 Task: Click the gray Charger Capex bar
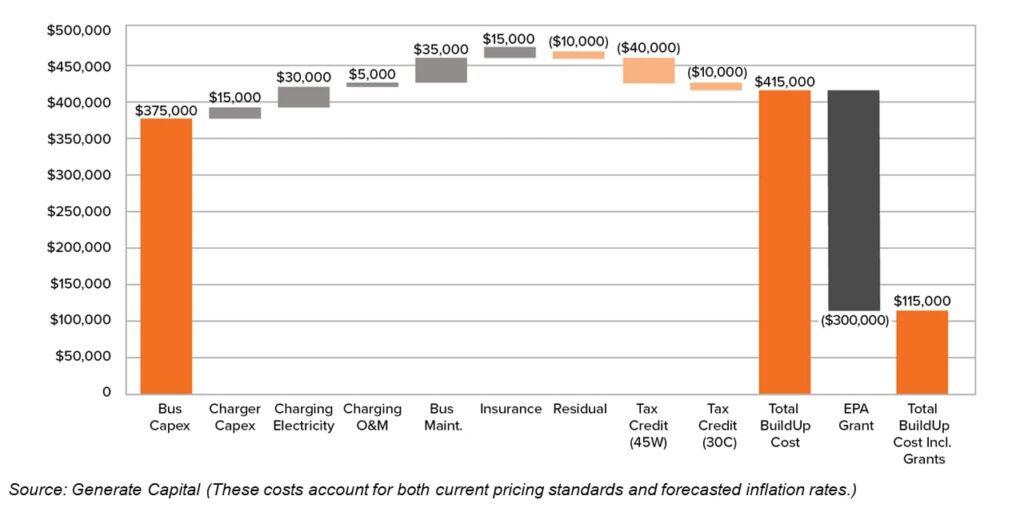point(235,113)
